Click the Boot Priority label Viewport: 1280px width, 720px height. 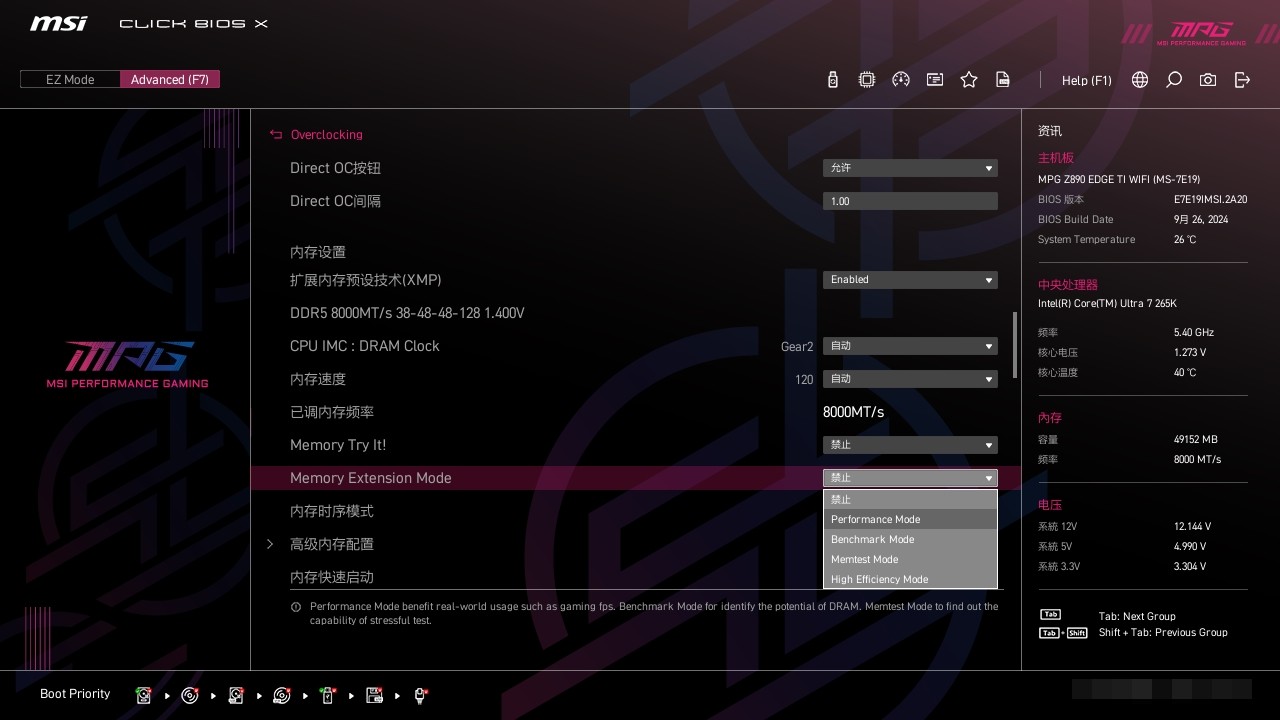75,694
